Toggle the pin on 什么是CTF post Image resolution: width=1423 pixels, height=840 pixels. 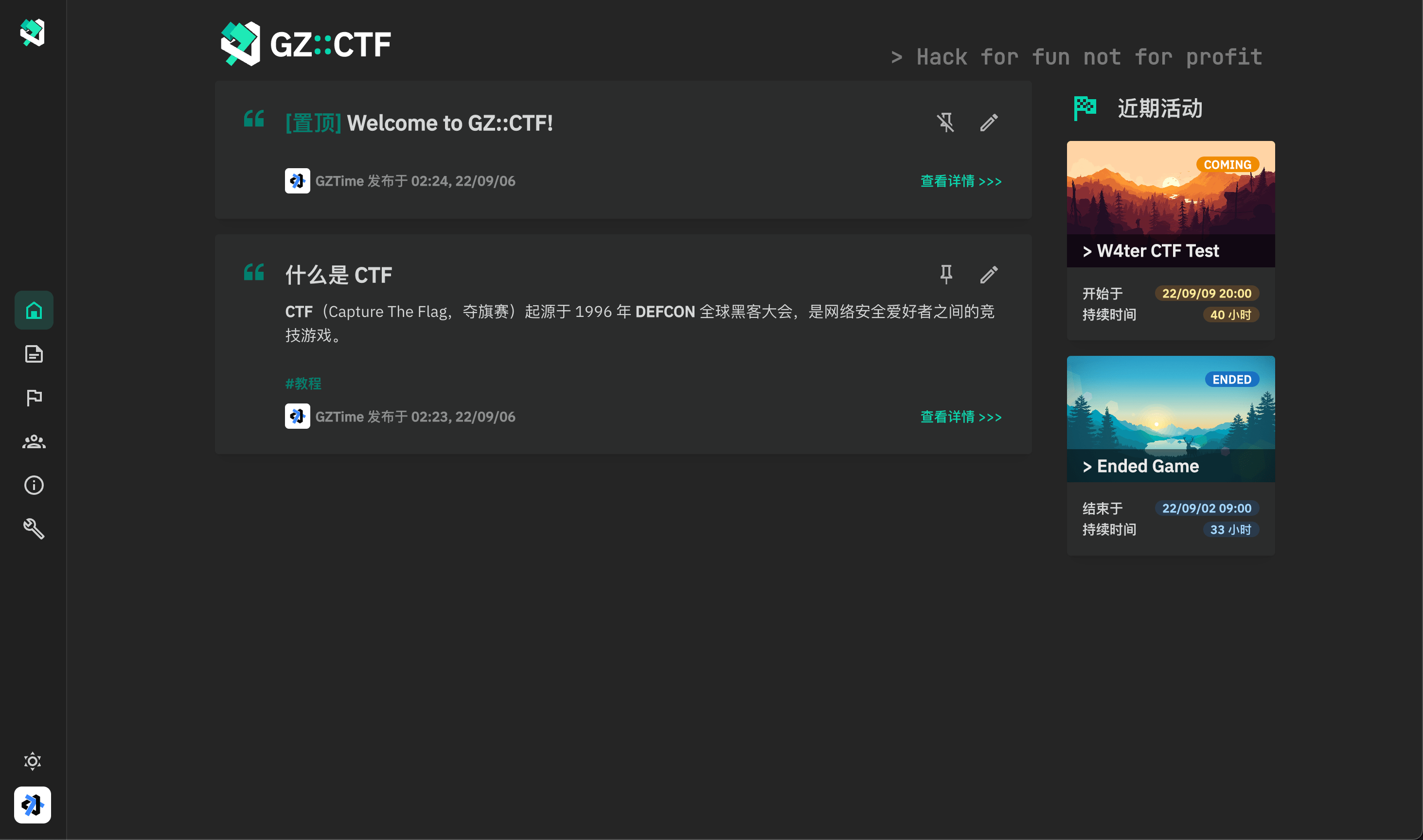click(947, 275)
